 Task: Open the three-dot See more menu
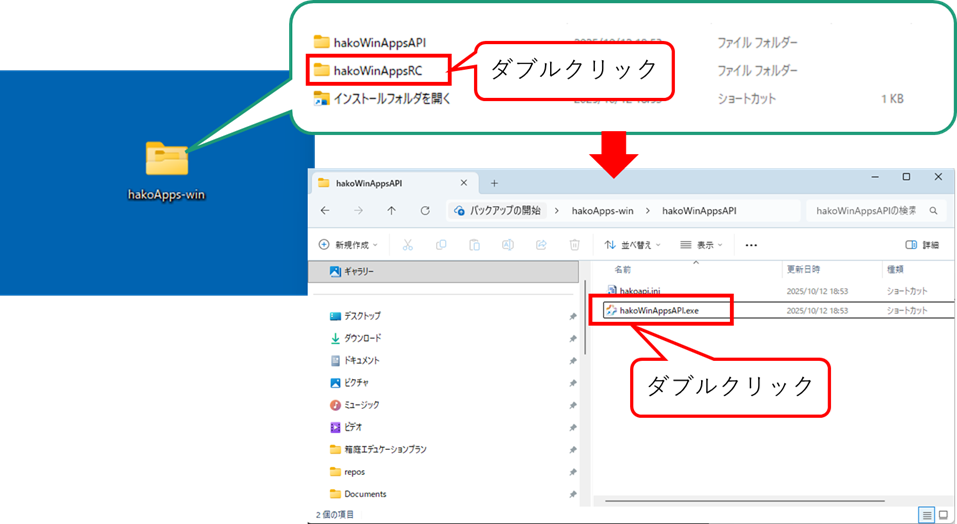pyautogui.click(x=751, y=245)
